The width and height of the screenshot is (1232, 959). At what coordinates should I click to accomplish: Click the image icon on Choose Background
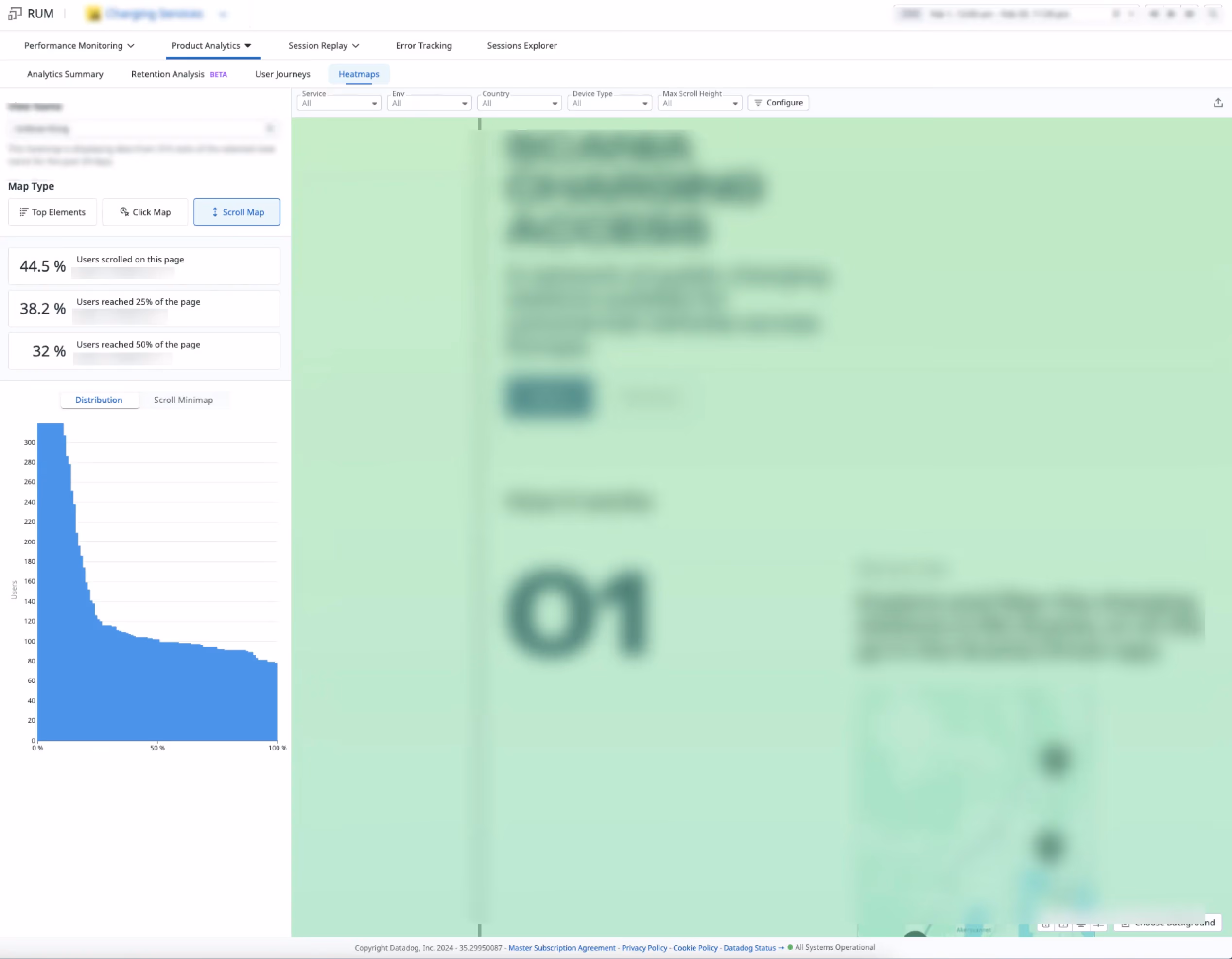[1126, 924]
